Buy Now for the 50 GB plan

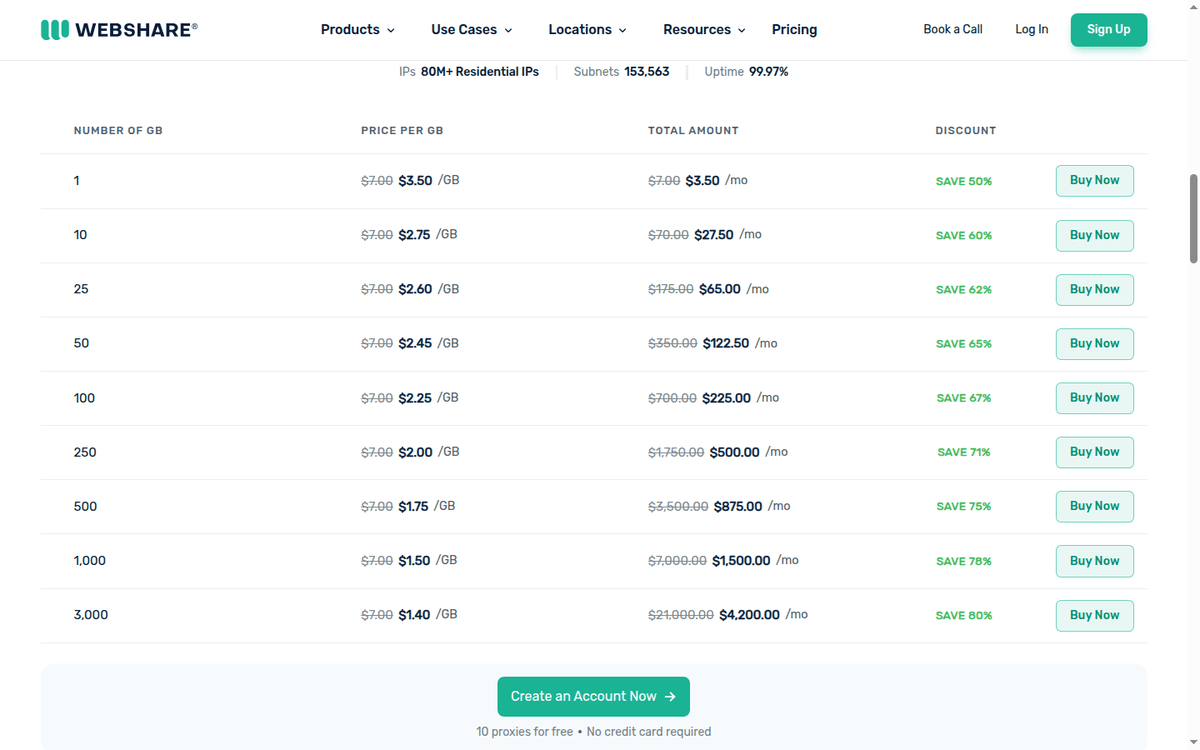pyautogui.click(x=1095, y=343)
